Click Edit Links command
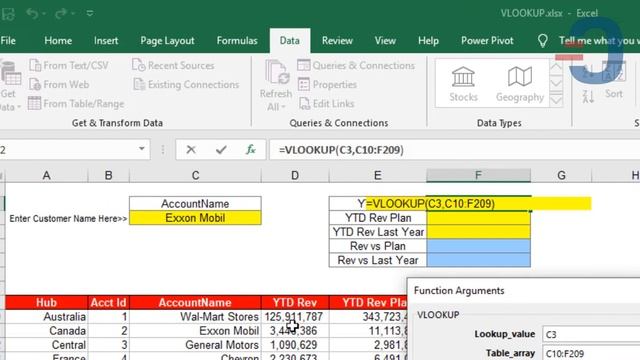The width and height of the screenshot is (640, 360). coord(327,104)
